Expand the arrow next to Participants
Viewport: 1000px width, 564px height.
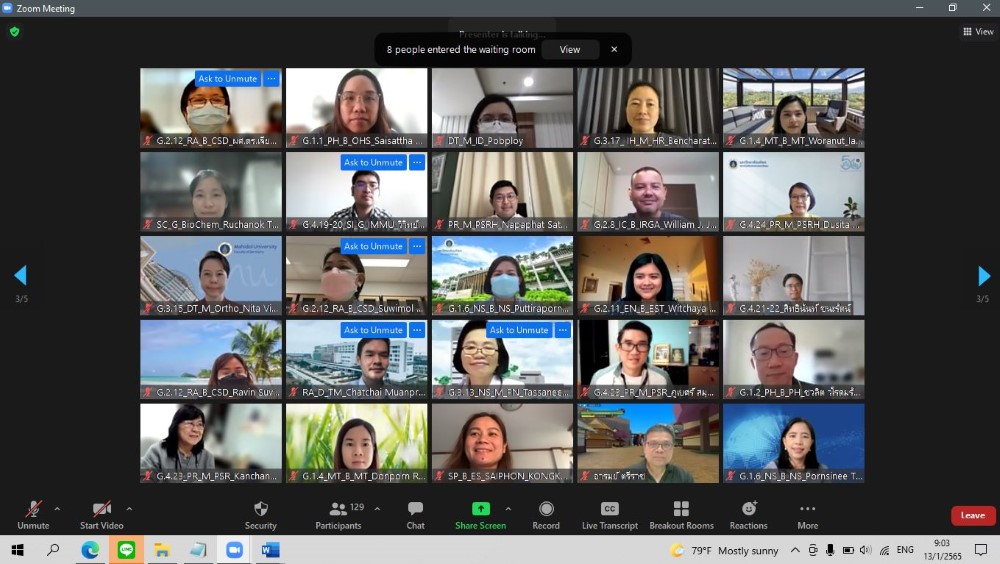(377, 508)
